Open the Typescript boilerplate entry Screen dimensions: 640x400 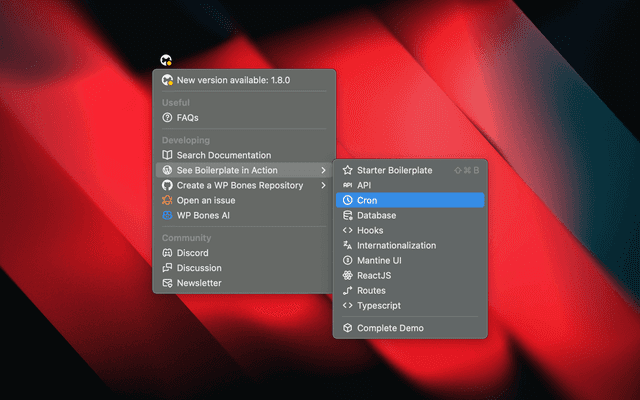(x=379, y=305)
